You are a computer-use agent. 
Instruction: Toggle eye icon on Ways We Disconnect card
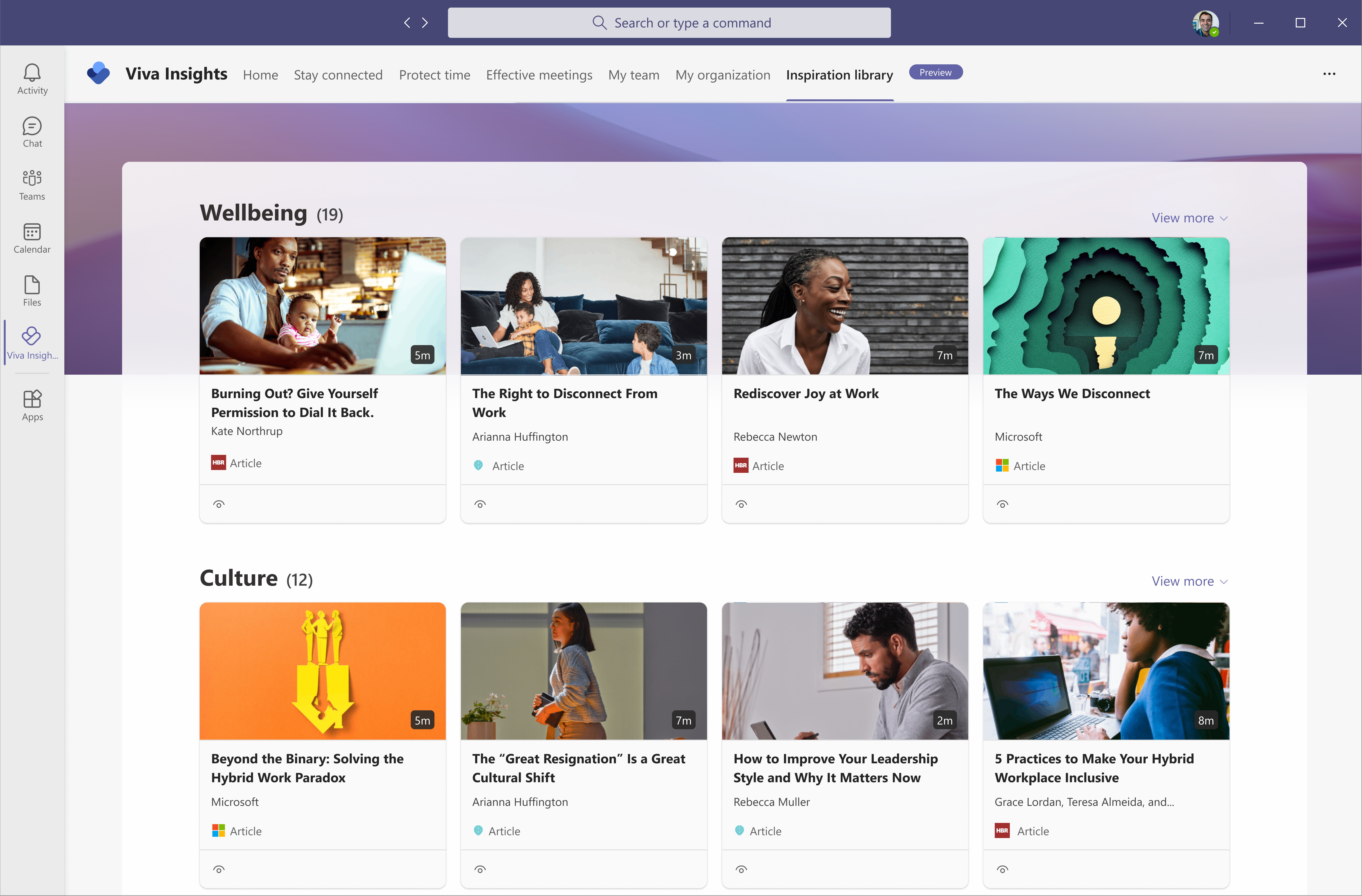(1002, 504)
